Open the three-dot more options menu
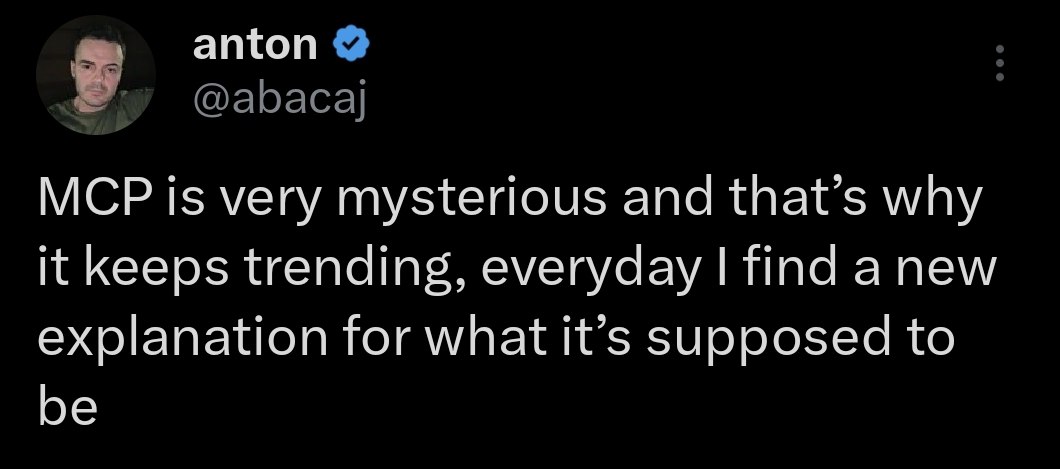The image size is (1060, 469). 996,65
